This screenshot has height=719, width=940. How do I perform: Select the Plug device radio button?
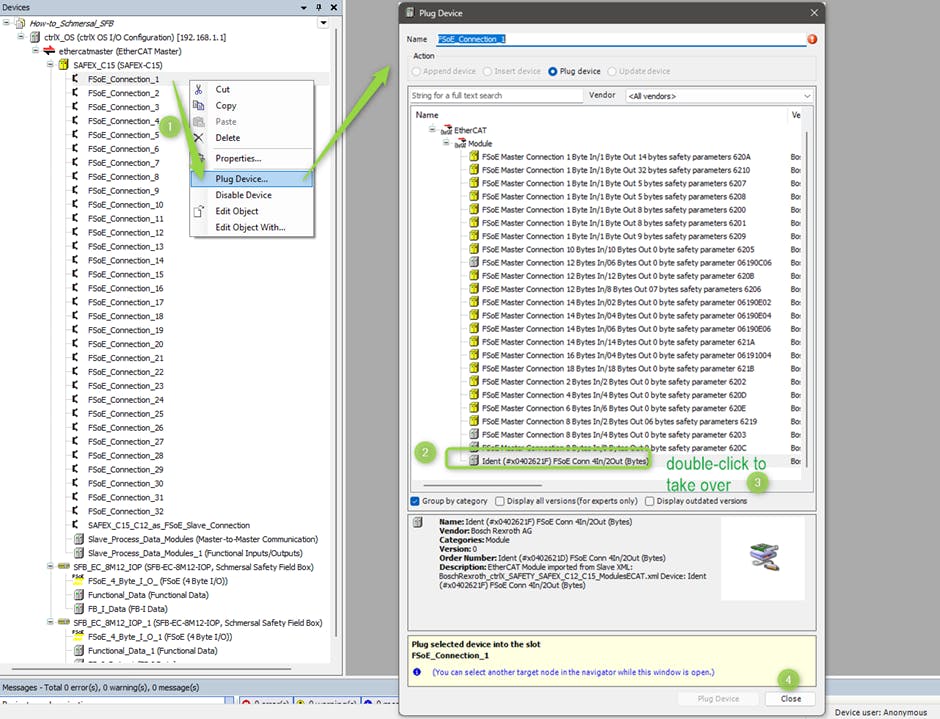[x=553, y=71]
